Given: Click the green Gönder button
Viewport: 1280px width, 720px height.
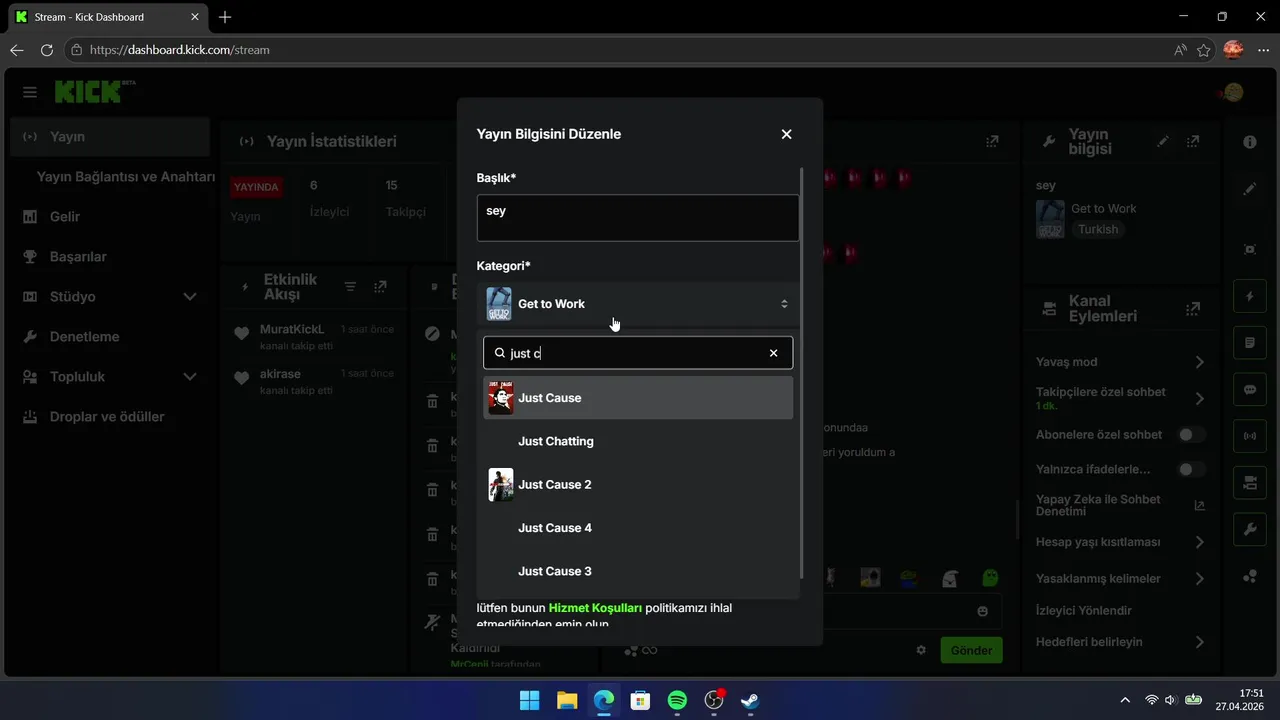Looking at the screenshot, I should point(971,650).
